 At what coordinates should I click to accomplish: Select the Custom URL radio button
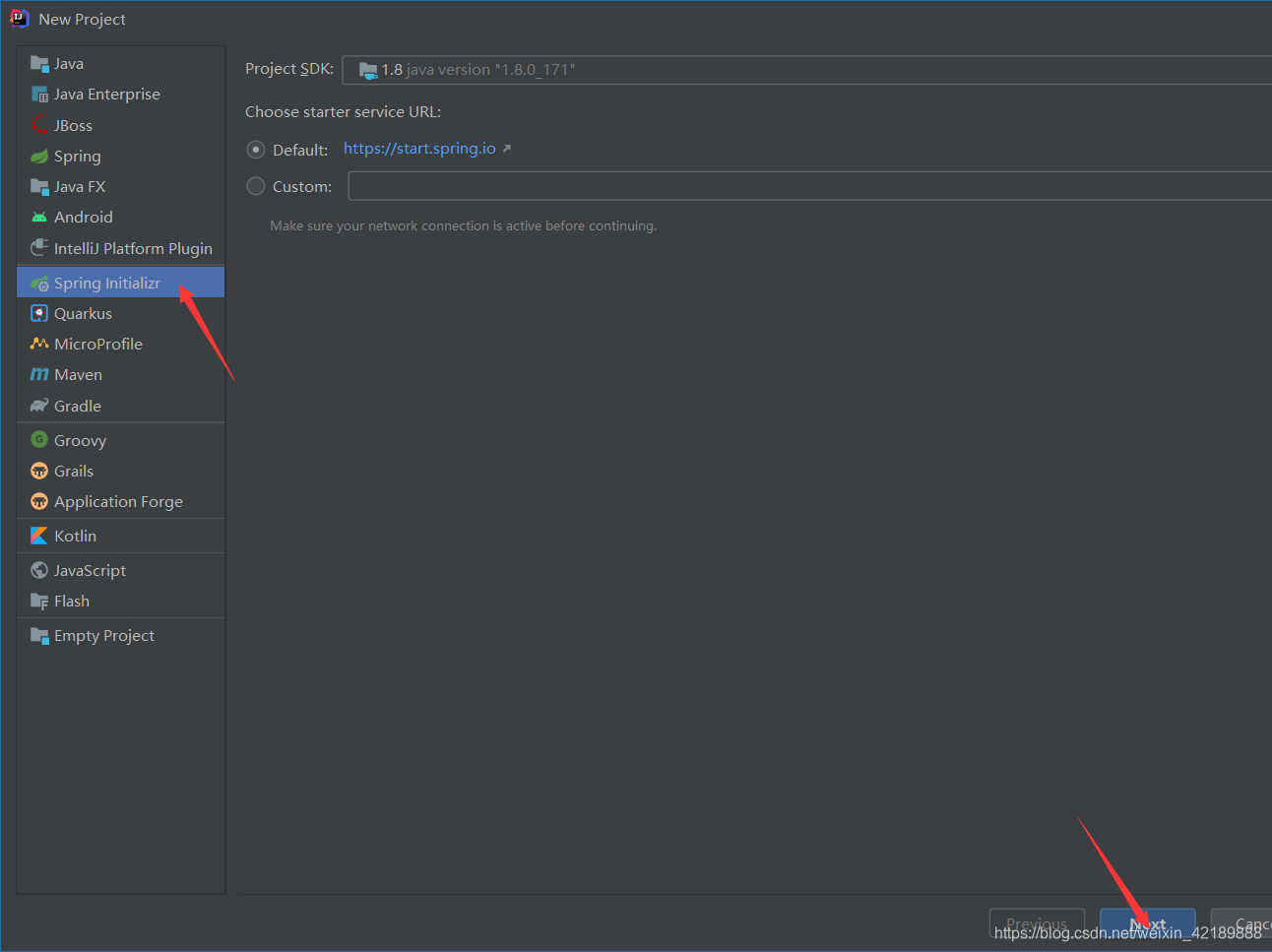pyautogui.click(x=256, y=186)
